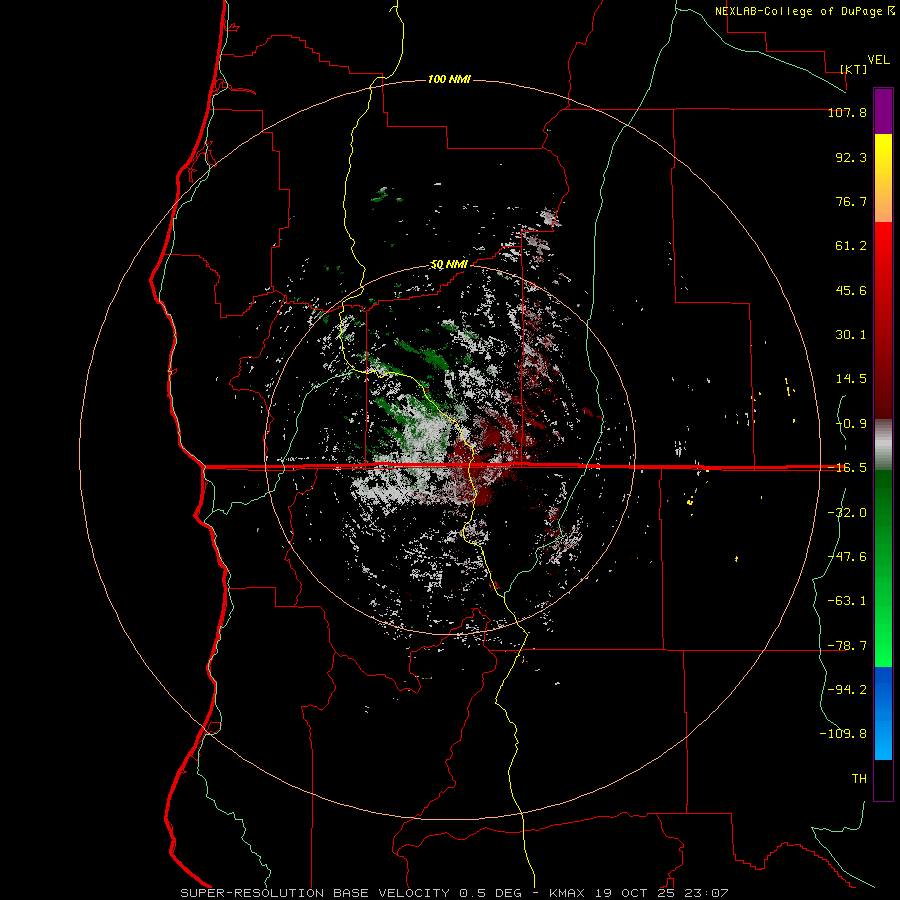Image resolution: width=900 pixels, height=900 pixels.
Task: Click the -32.0 scale value
Action: coord(847,513)
